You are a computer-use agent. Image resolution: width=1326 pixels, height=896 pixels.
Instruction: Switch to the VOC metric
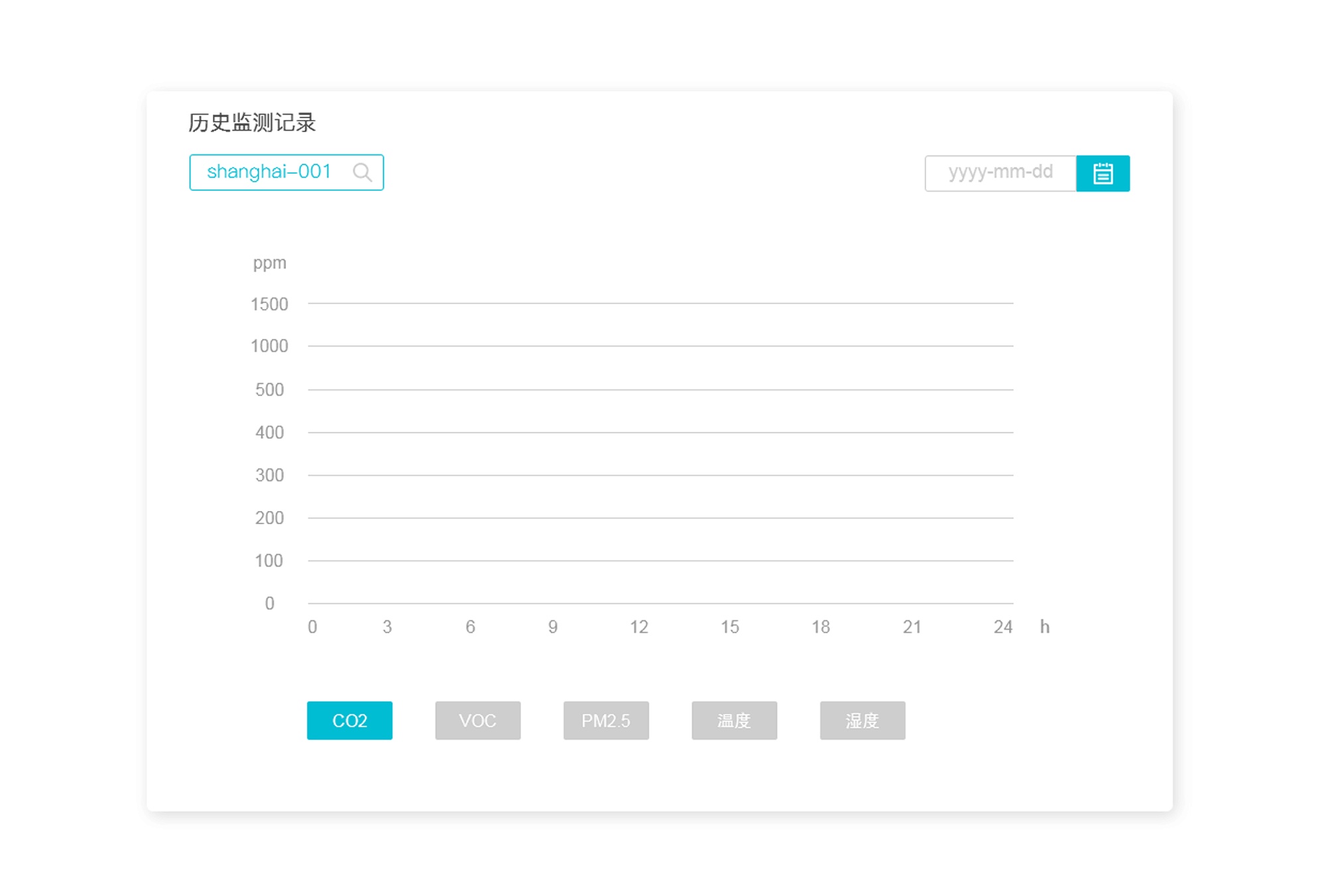(x=477, y=720)
